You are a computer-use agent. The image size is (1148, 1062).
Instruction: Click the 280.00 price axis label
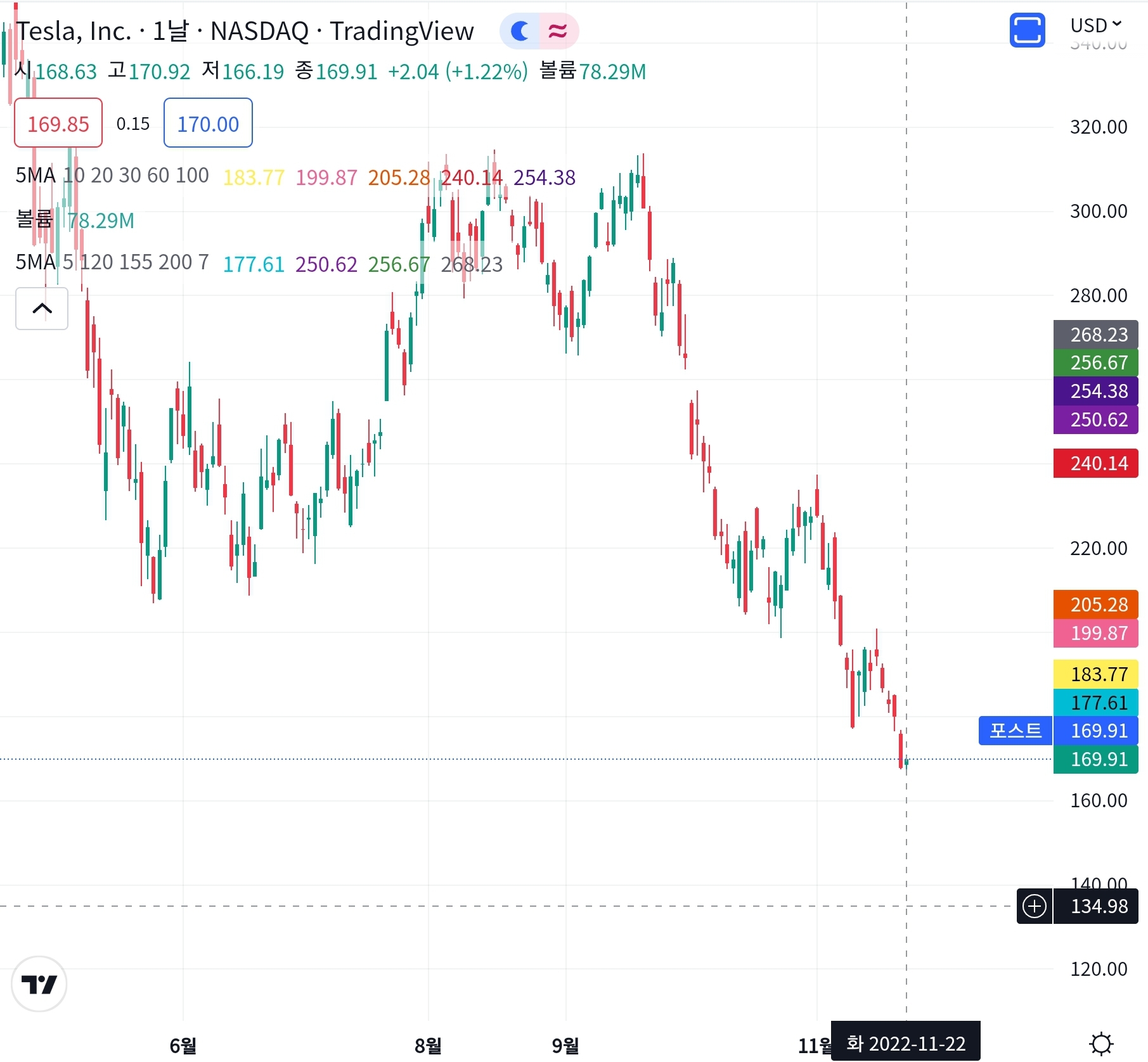[1099, 296]
